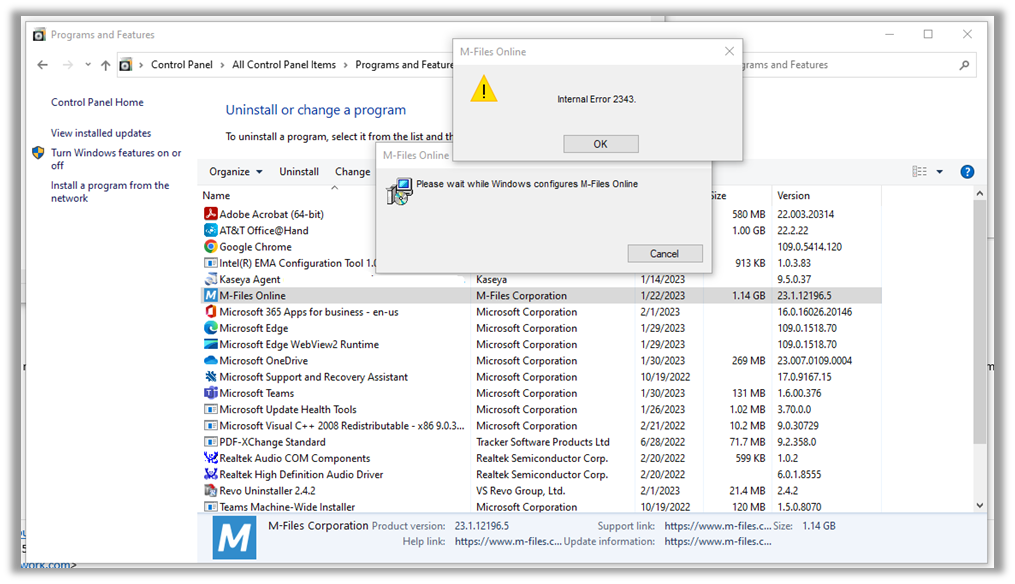Open the Organize dropdown menu

tap(236, 172)
